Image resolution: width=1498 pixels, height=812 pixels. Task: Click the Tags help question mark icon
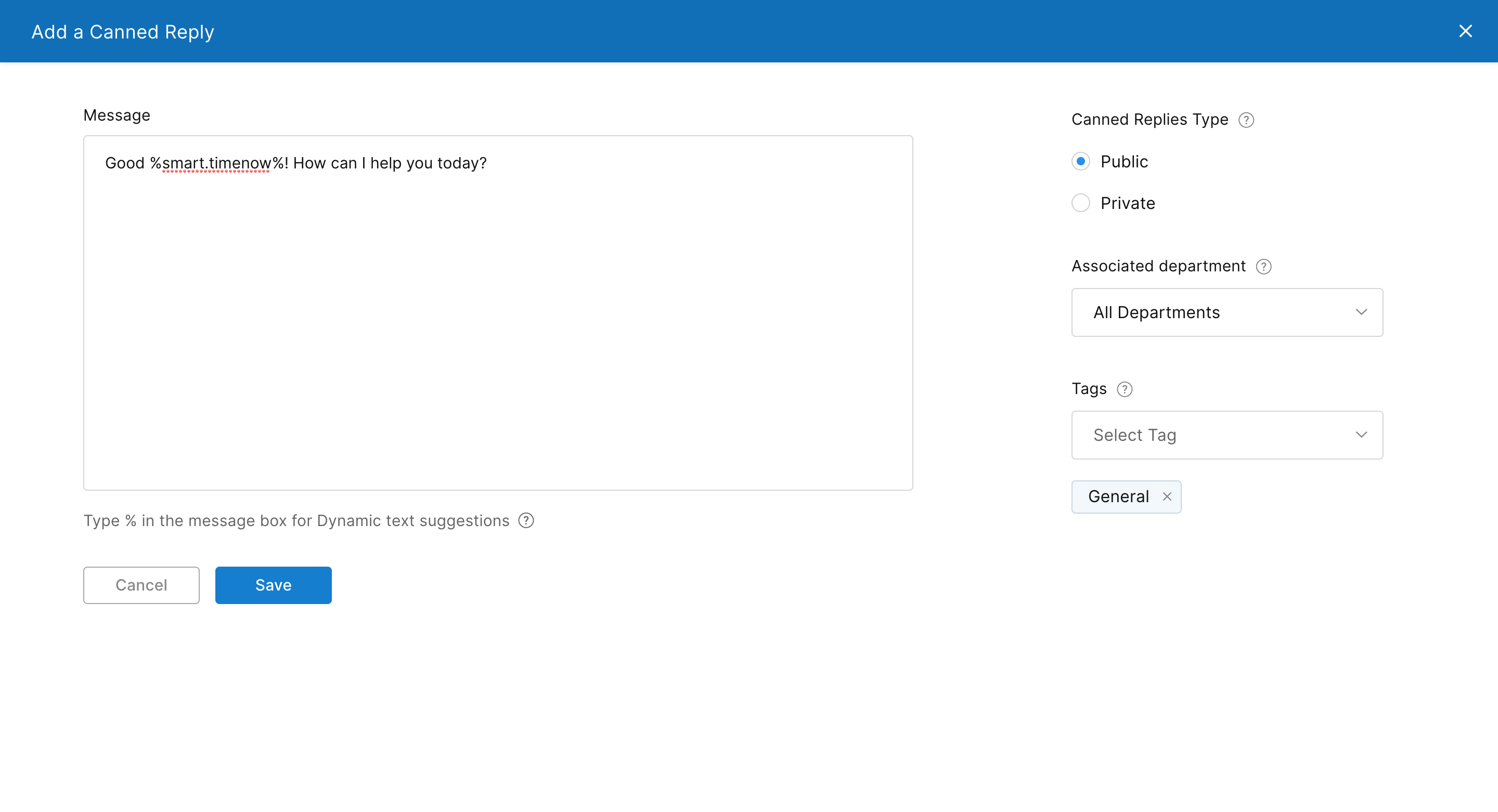1124,389
